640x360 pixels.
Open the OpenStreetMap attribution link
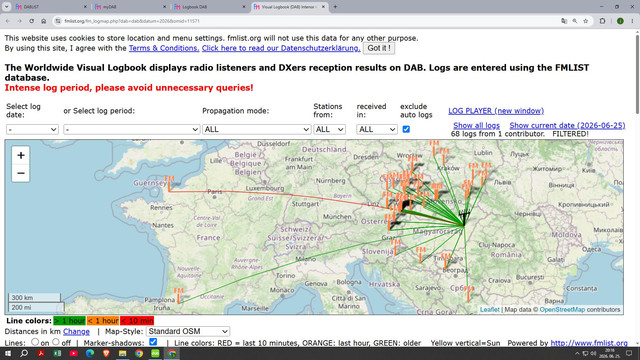pyautogui.click(x=562, y=309)
